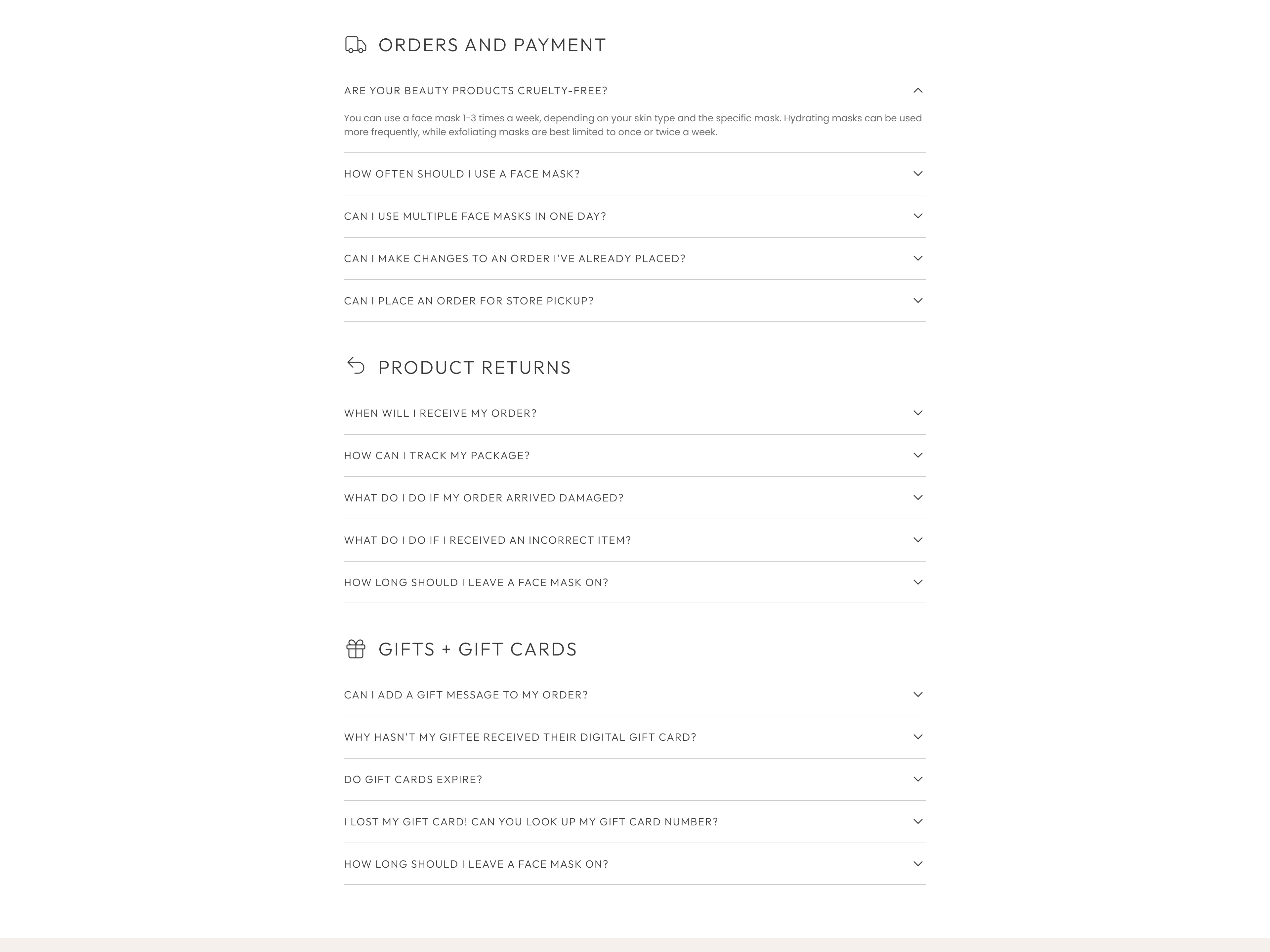The height and width of the screenshot is (952, 1270).
Task: Expand 'Can I make changes to an order' question
Action: click(x=514, y=259)
